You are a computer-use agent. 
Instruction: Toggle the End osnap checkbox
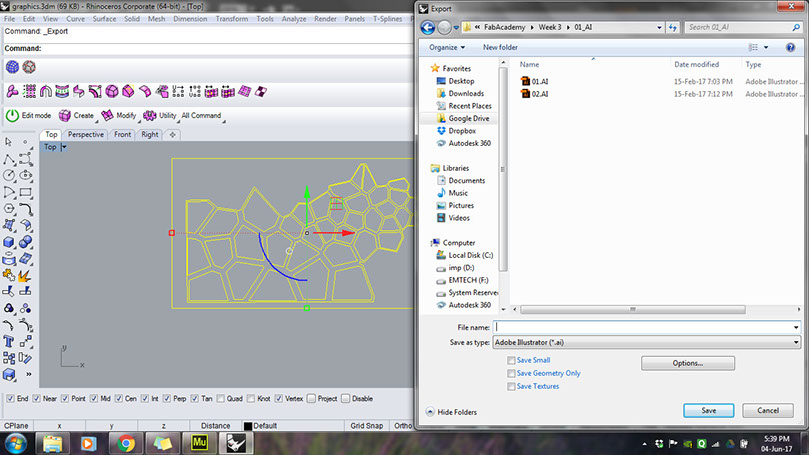pyautogui.click(x=10, y=399)
